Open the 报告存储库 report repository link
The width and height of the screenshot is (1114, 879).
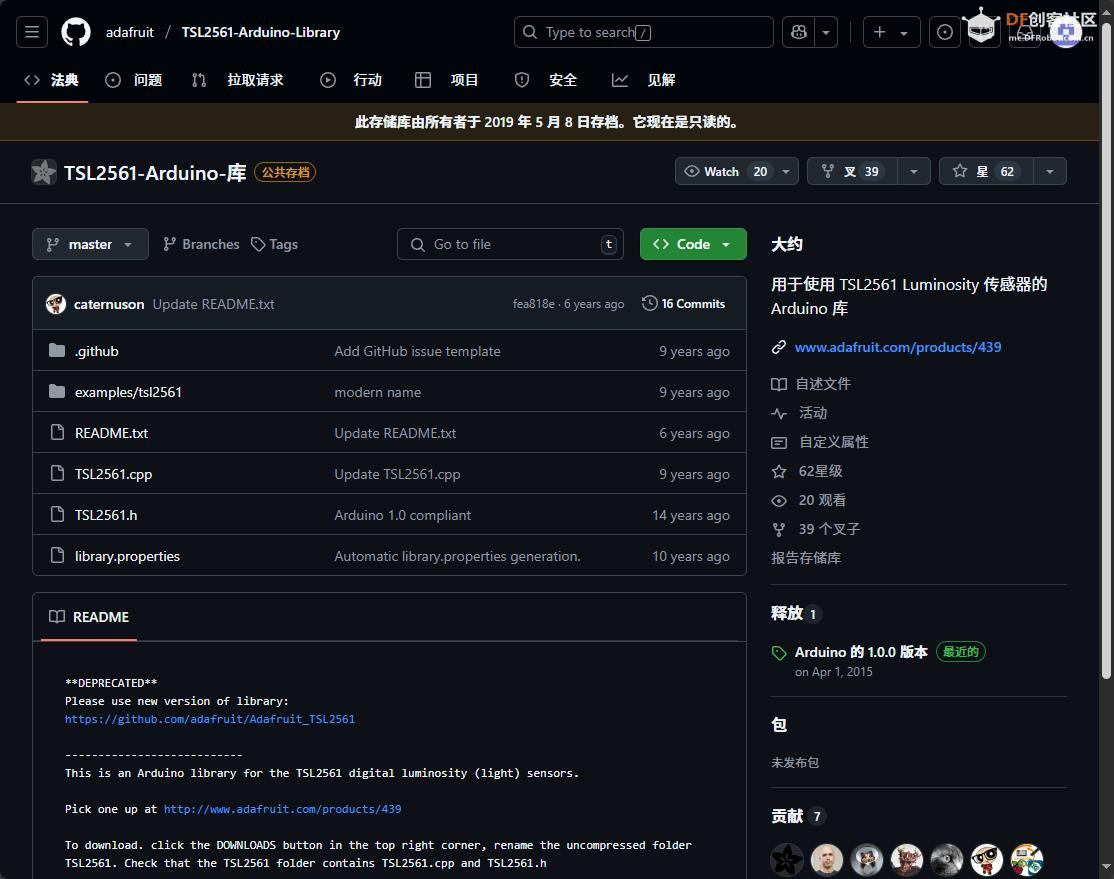coord(806,558)
